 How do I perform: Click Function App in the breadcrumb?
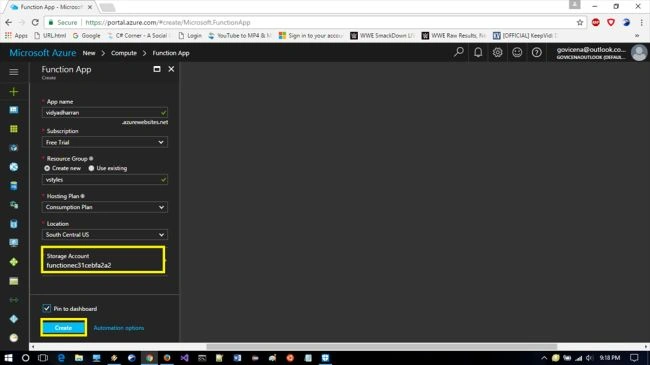point(171,53)
